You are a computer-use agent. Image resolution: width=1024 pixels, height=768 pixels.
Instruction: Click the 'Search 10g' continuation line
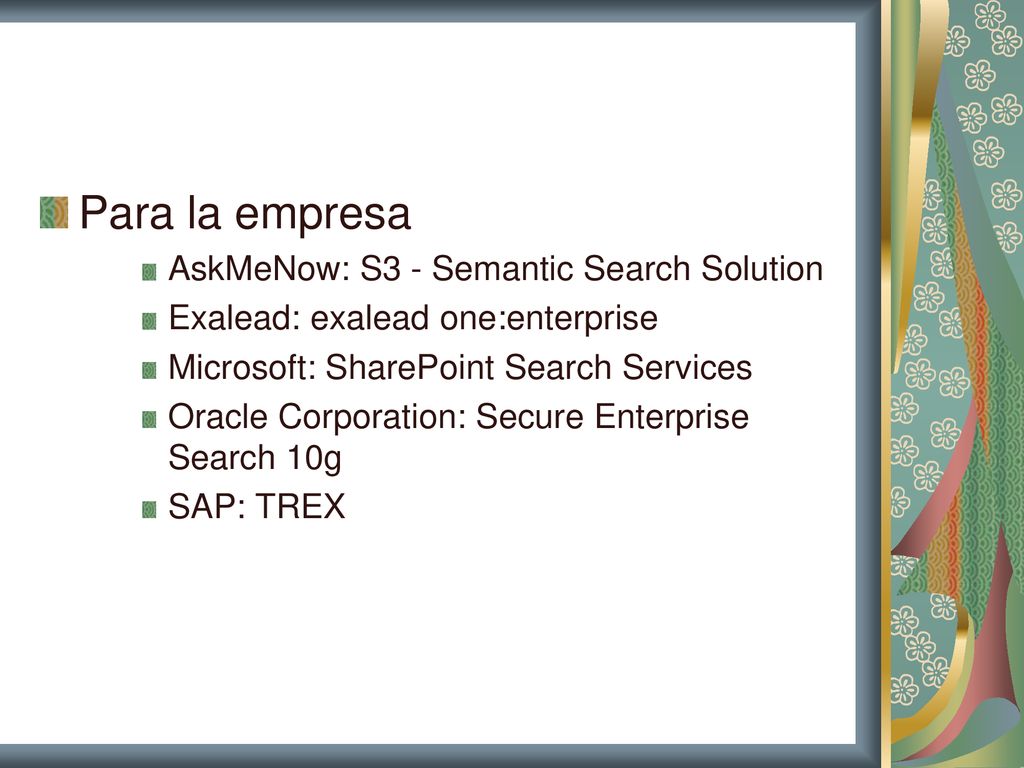255,458
